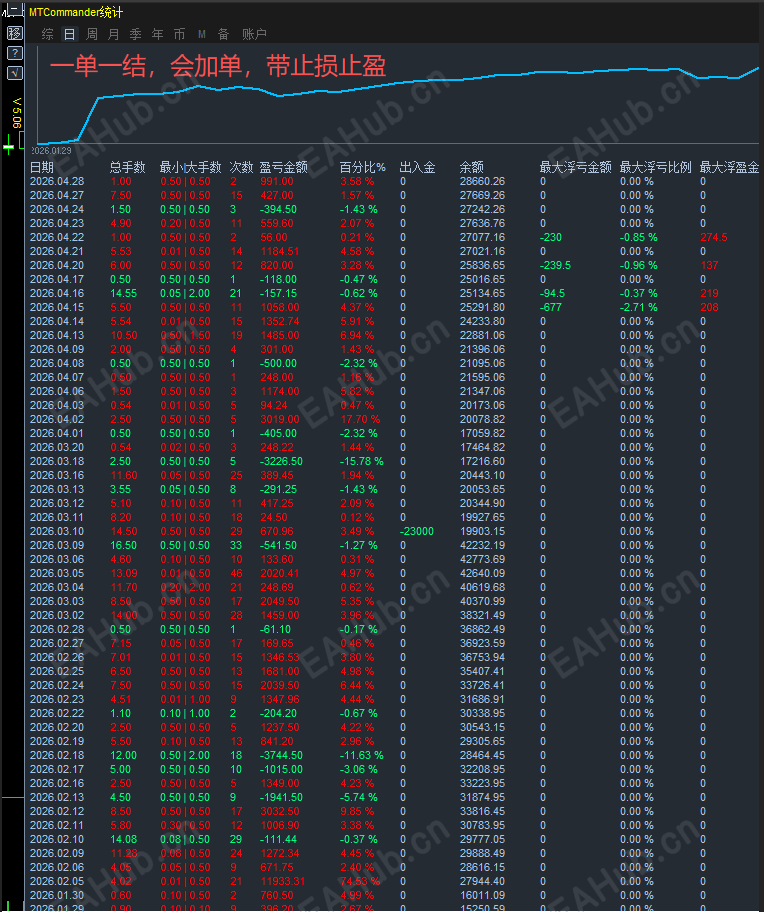764x912 pixels.
Task: Click the -1015.00 loss amount
Action: (x=281, y=769)
